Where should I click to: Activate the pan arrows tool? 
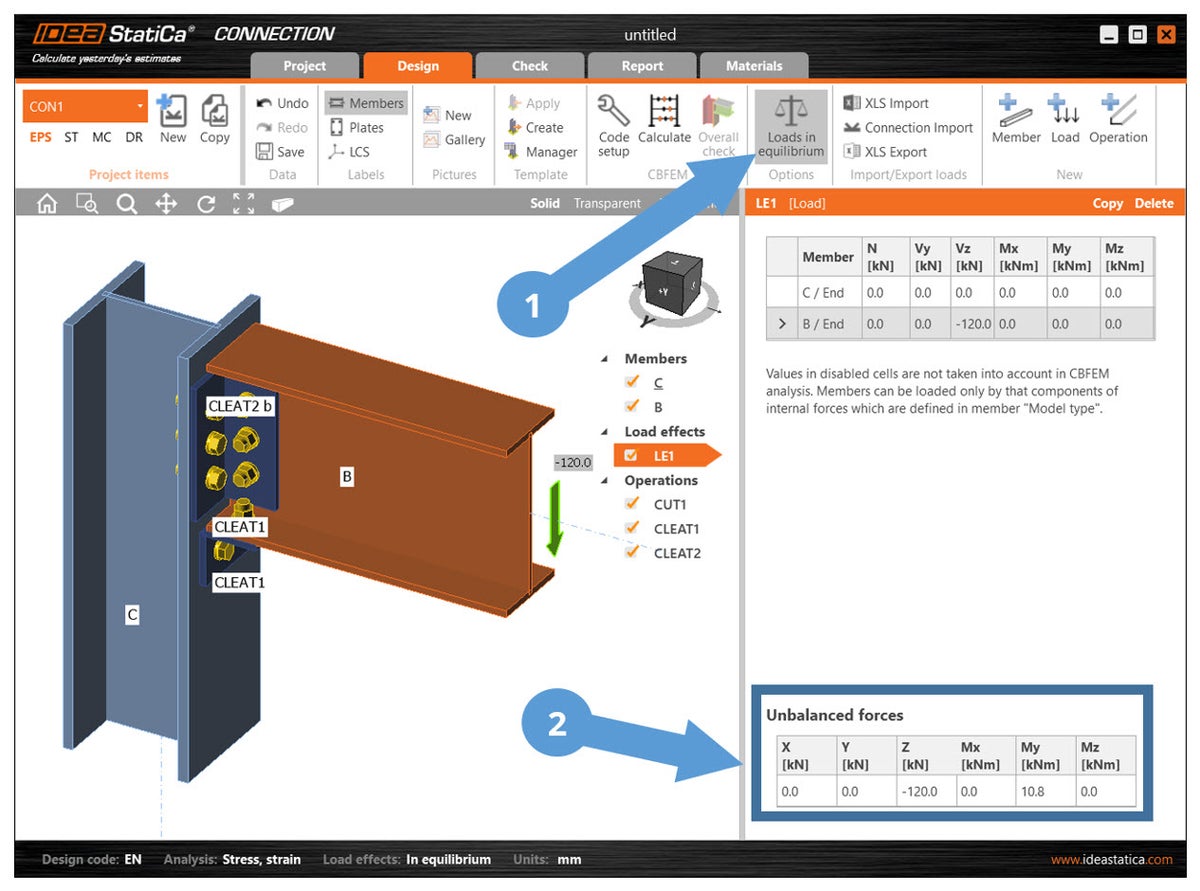(x=166, y=204)
